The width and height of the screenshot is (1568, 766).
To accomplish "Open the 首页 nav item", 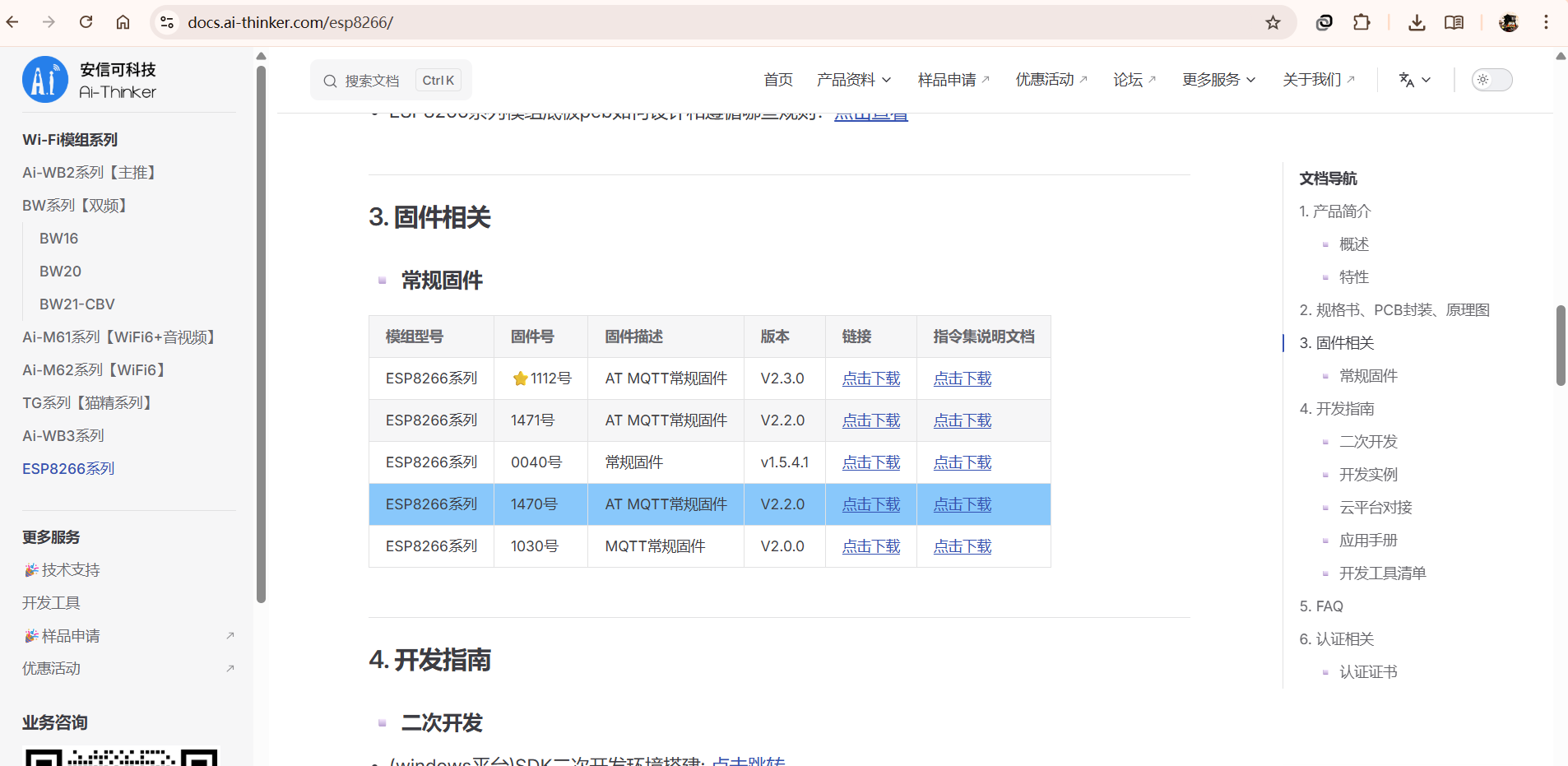I will 777,80.
